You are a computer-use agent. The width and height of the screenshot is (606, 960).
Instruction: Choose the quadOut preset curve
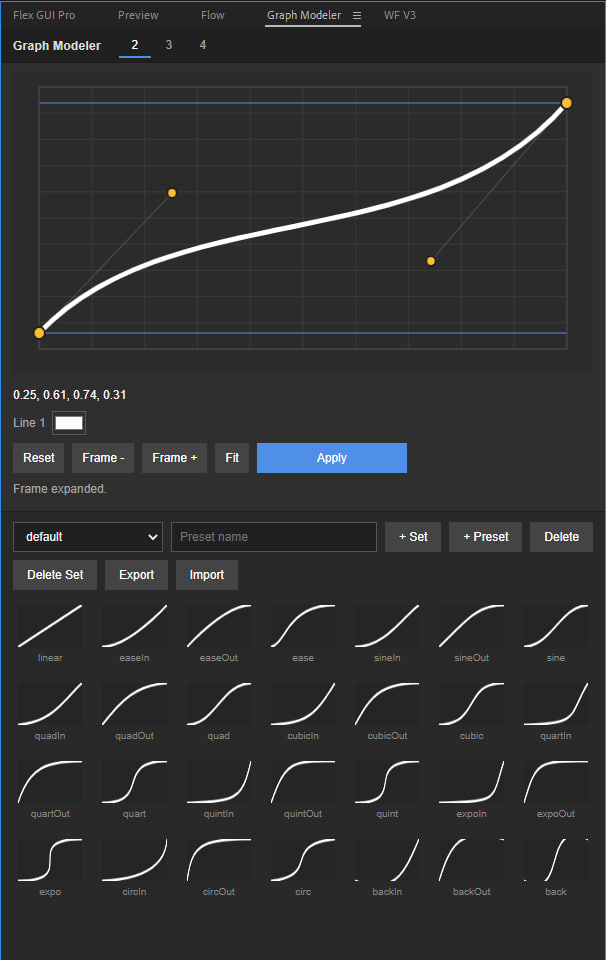[135, 704]
